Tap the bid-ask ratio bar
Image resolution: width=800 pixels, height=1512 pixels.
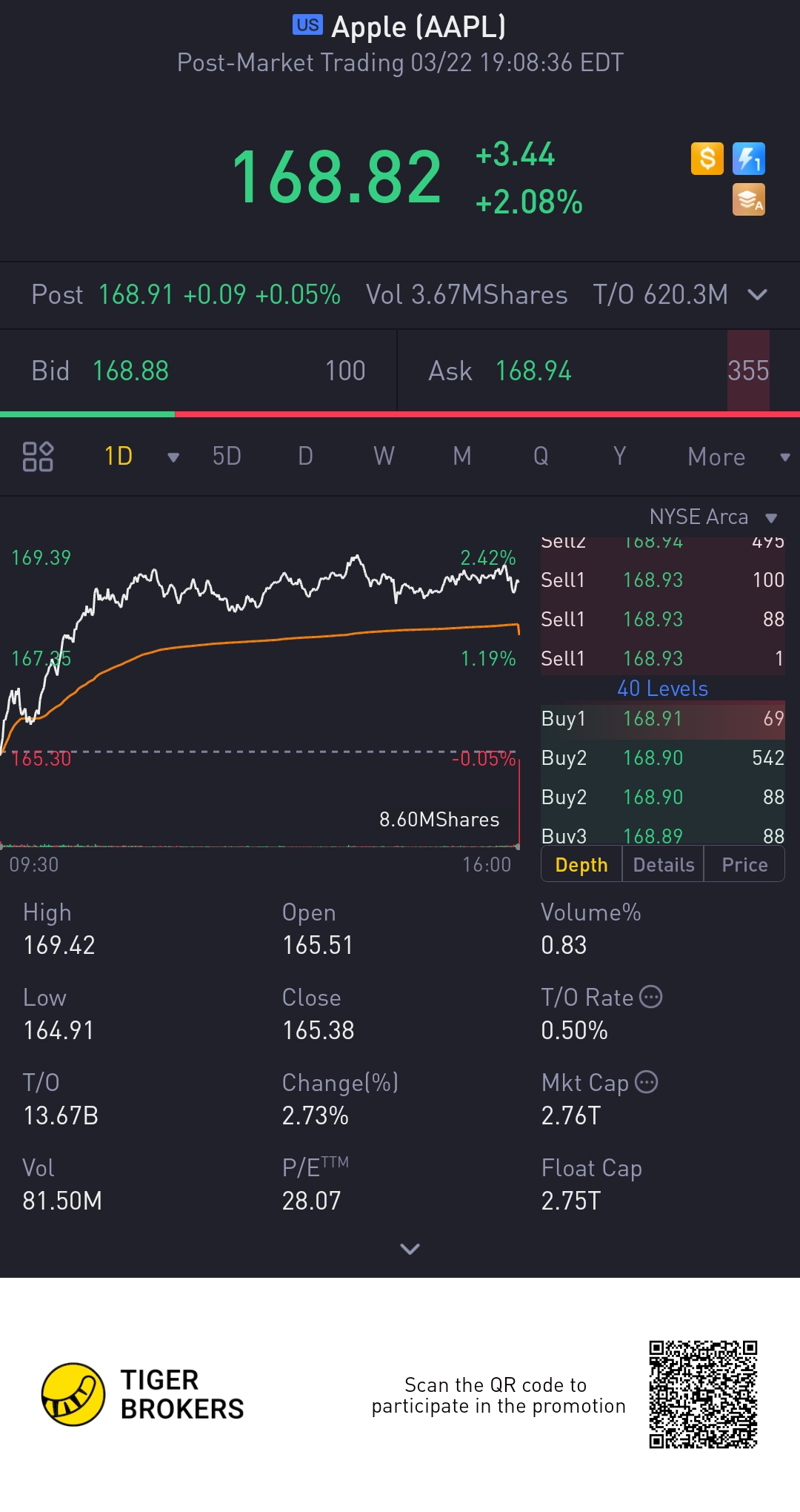click(400, 414)
